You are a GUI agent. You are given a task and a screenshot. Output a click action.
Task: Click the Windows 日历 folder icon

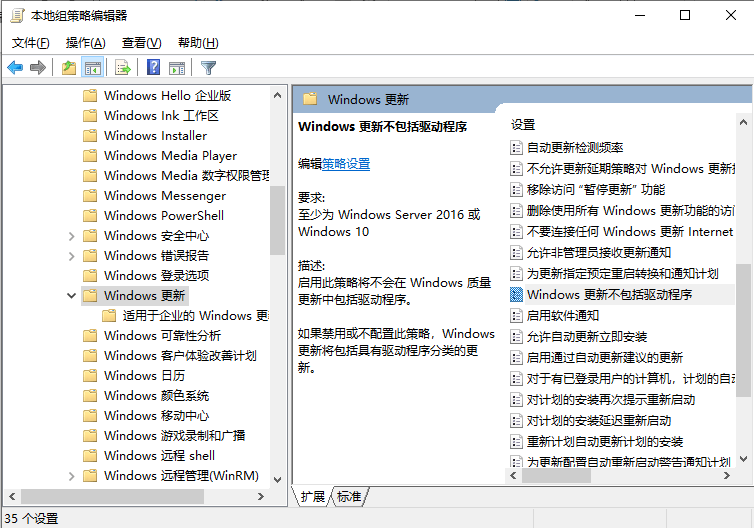(90, 376)
